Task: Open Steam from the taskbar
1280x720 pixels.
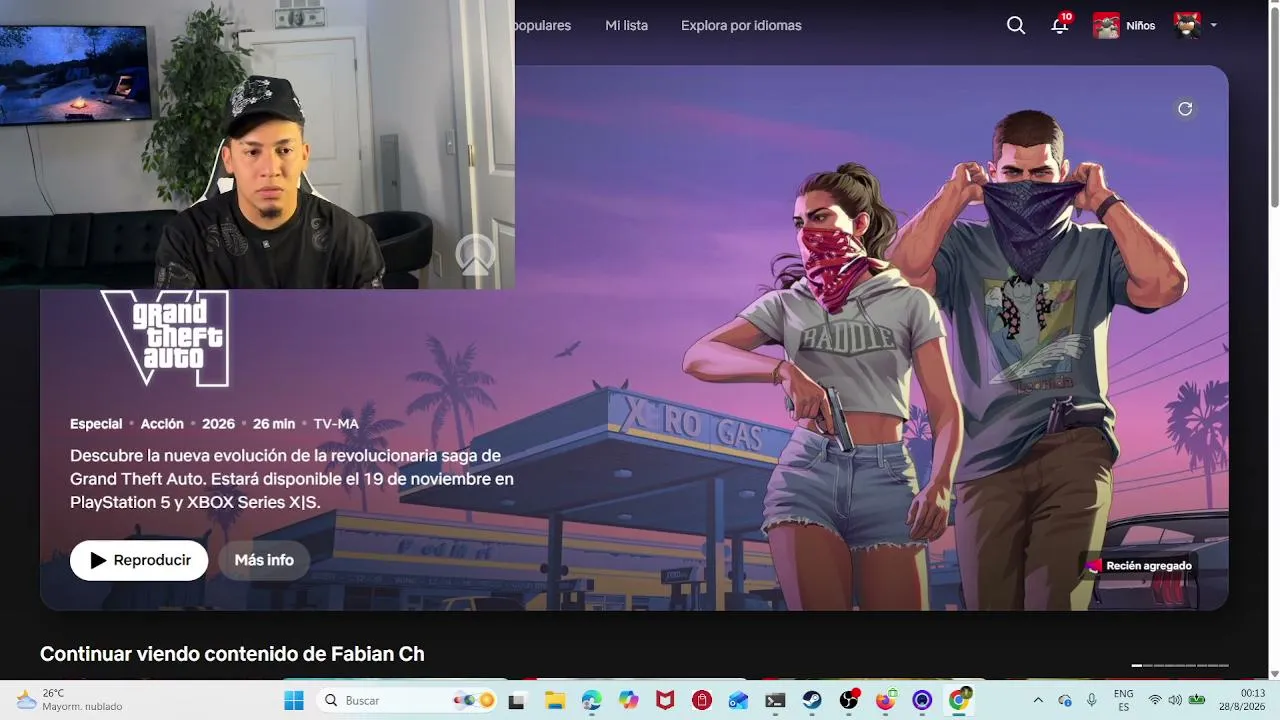Action: (812, 701)
